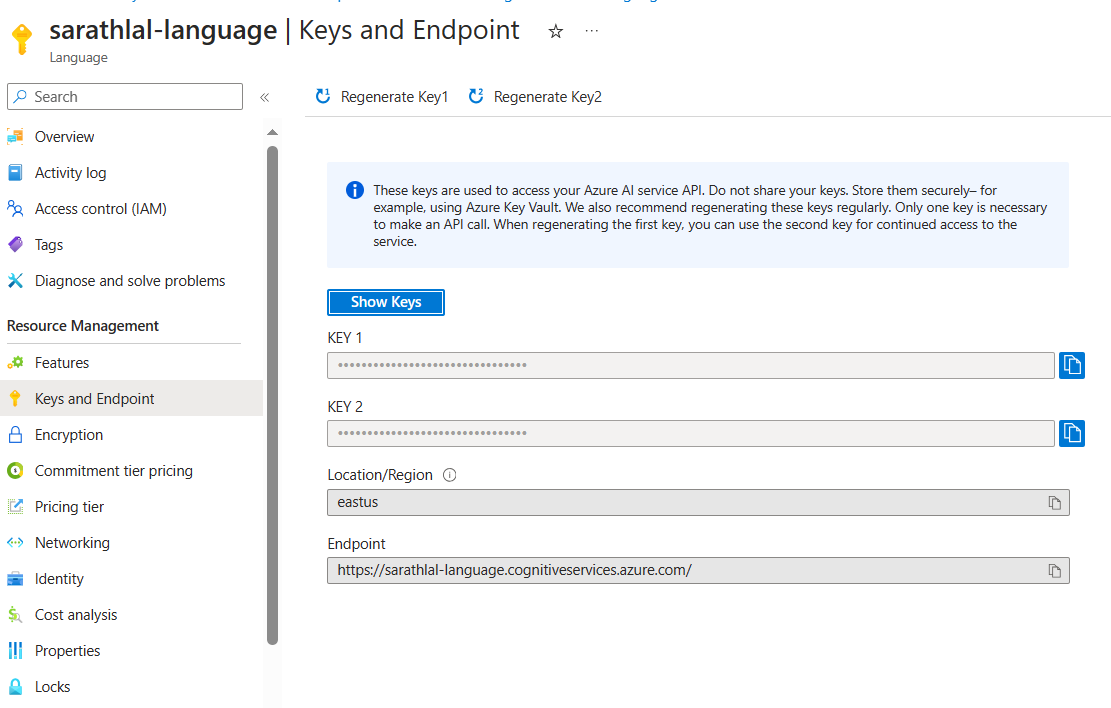Open the more options ellipsis menu
The width and height of the screenshot is (1111, 708).
(x=591, y=31)
